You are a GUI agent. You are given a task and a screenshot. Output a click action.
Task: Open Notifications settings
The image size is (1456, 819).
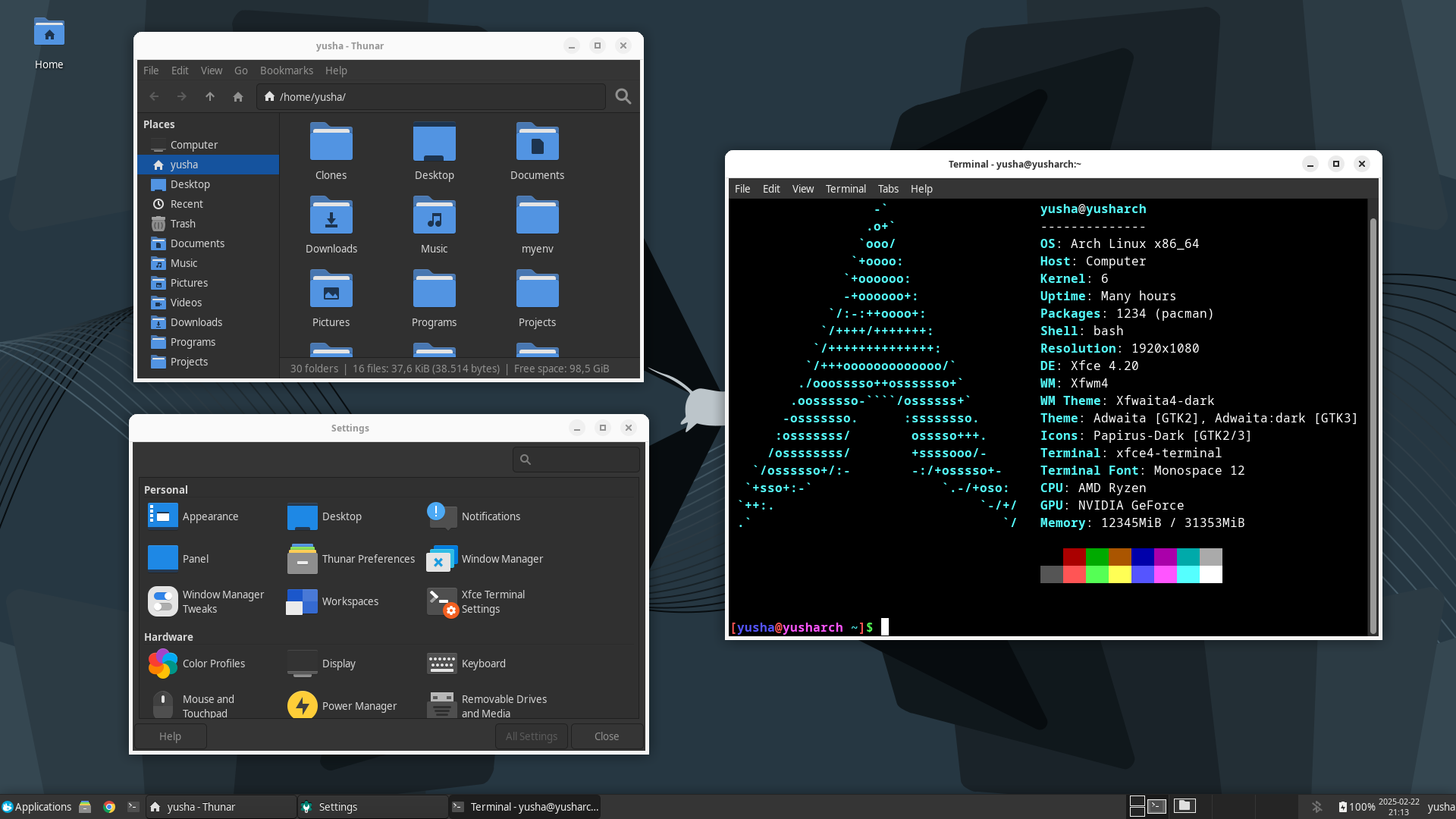473,516
